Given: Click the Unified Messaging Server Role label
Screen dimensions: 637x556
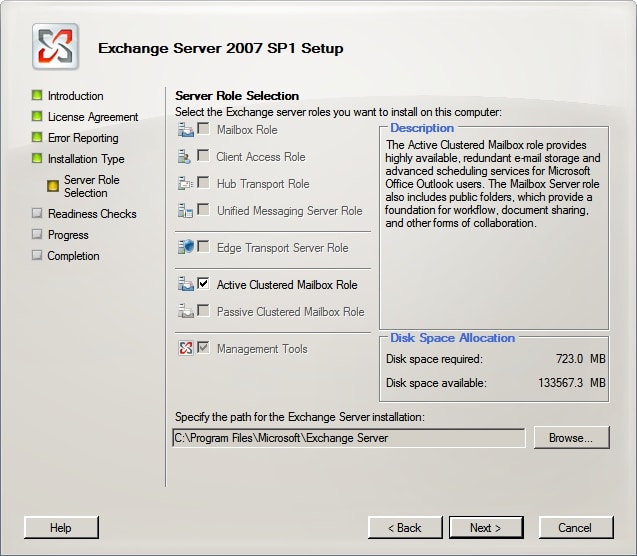Looking at the screenshot, I should point(289,211).
